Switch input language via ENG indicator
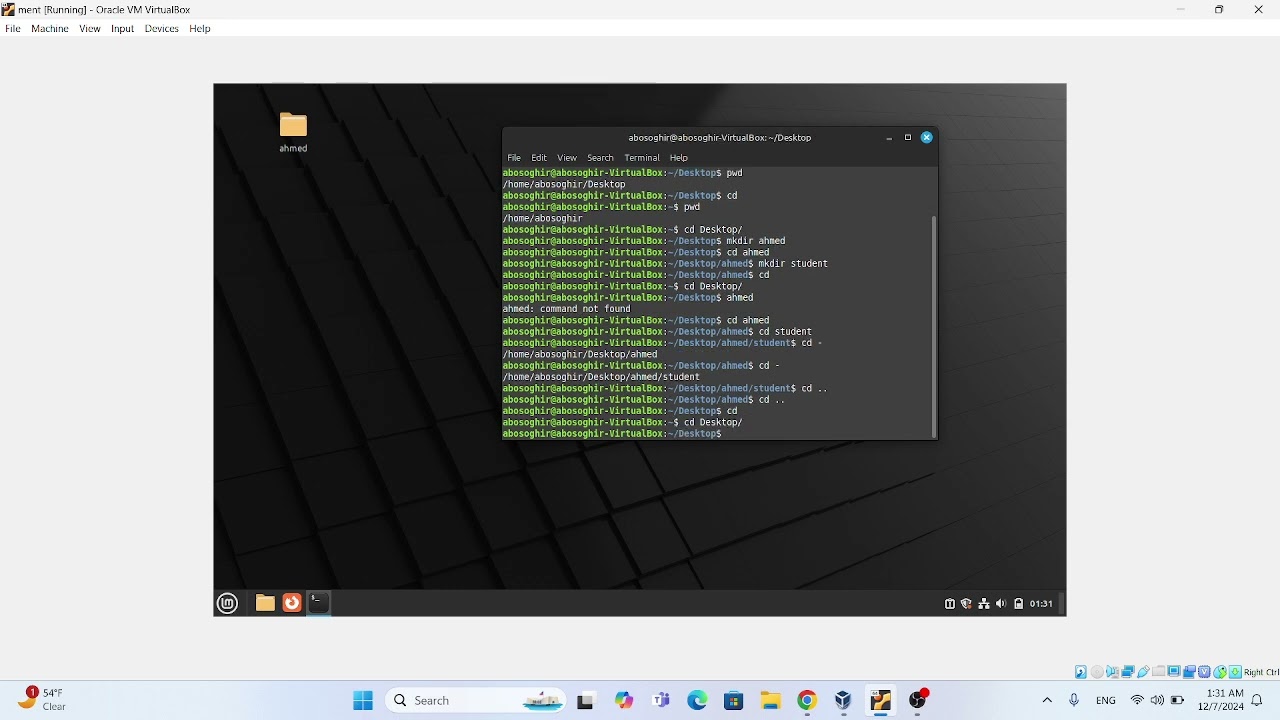Viewport: 1280px width, 720px height. 1106,701
